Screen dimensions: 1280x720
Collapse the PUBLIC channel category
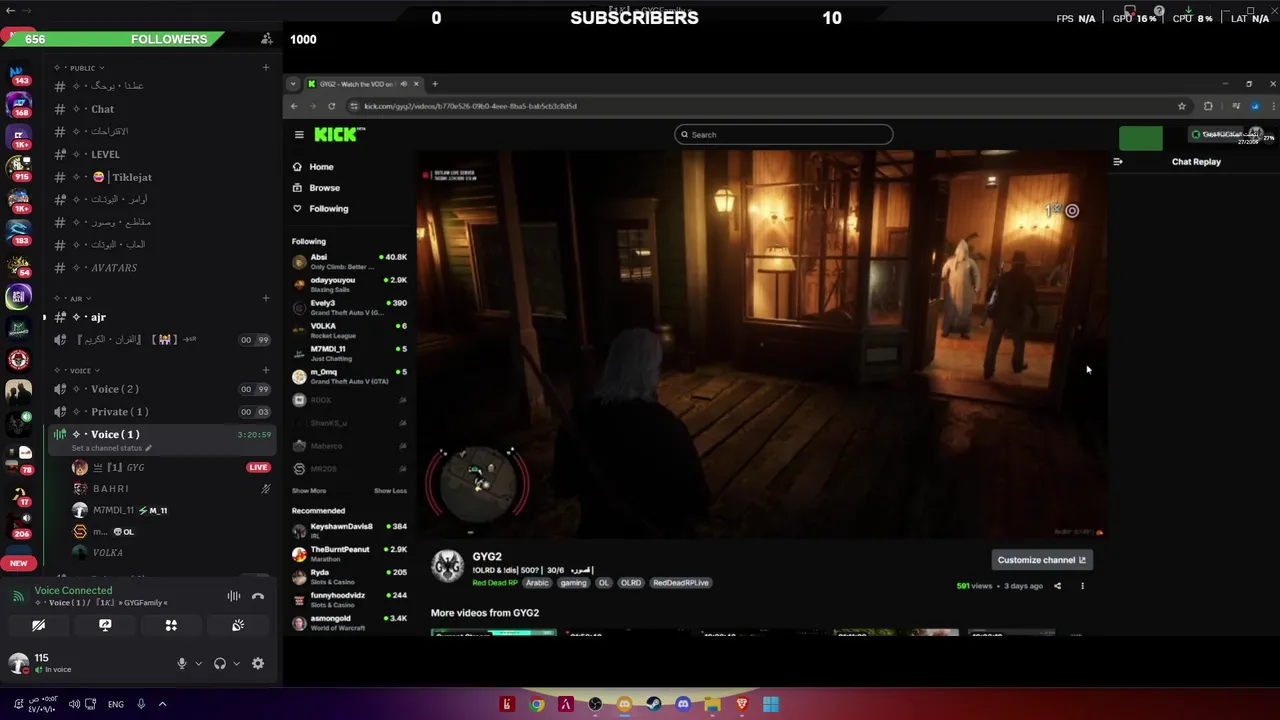[80, 68]
